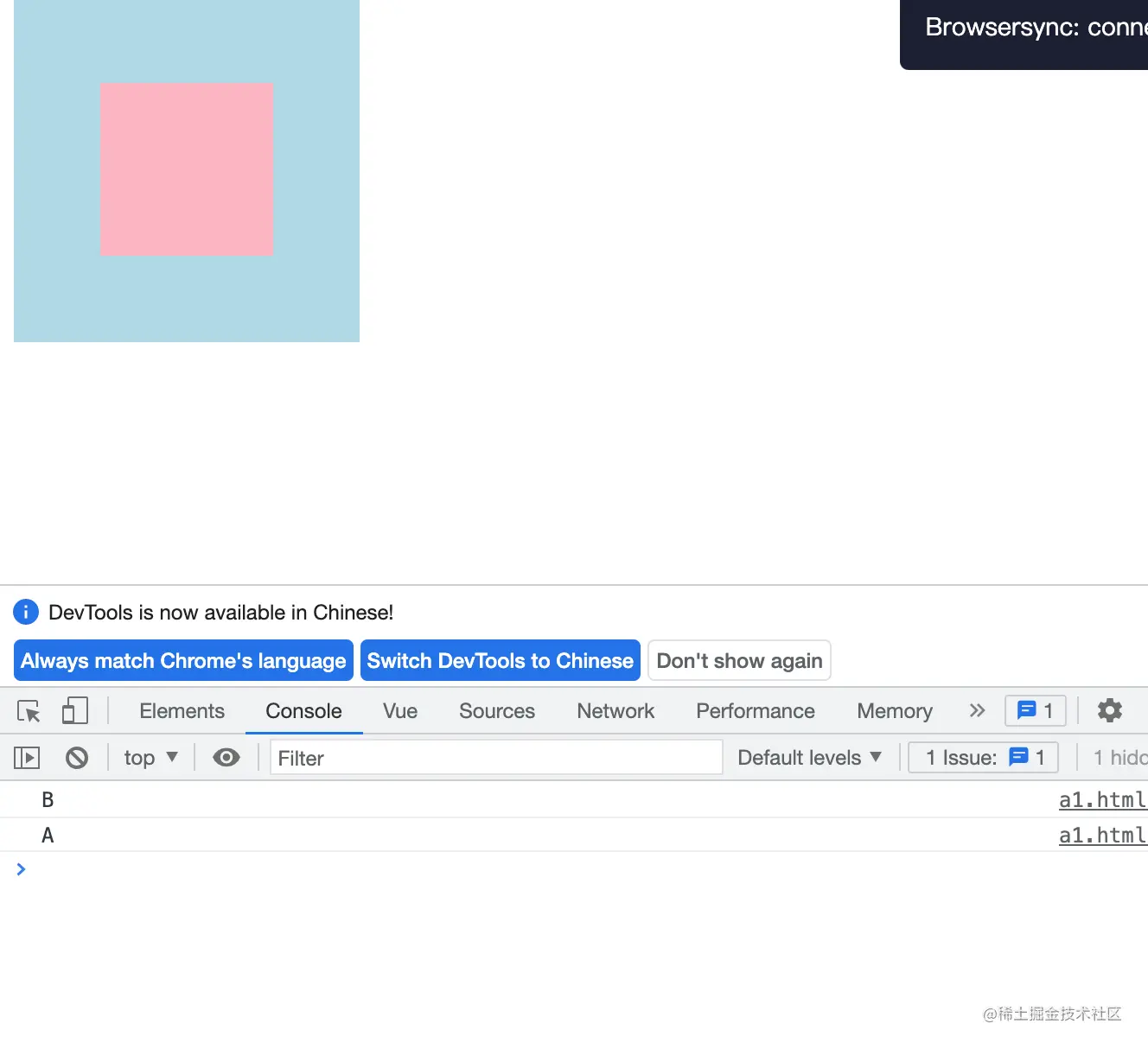Open DevTools settings gear
This screenshot has height=1049, width=1148.
[x=1110, y=710]
